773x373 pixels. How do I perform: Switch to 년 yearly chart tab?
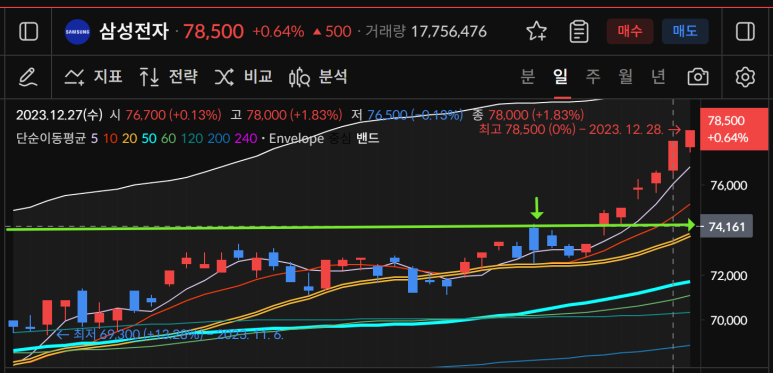click(658, 77)
